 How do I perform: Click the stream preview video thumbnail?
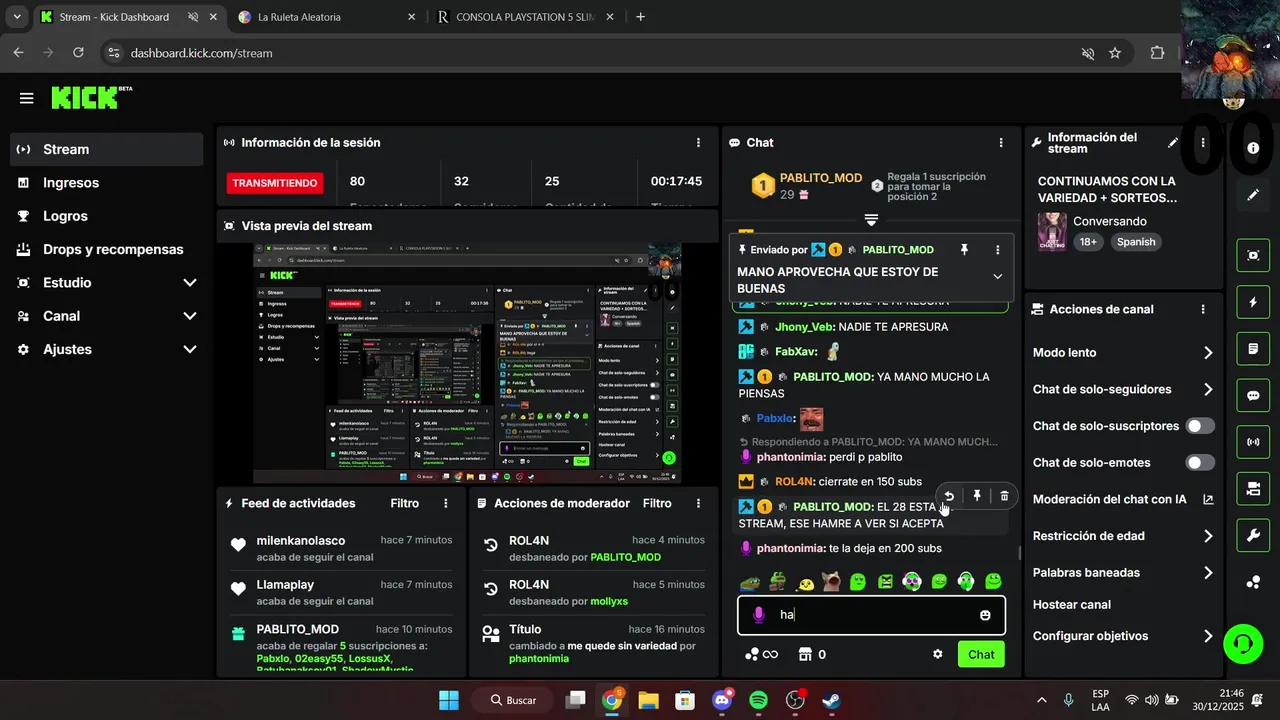(467, 364)
